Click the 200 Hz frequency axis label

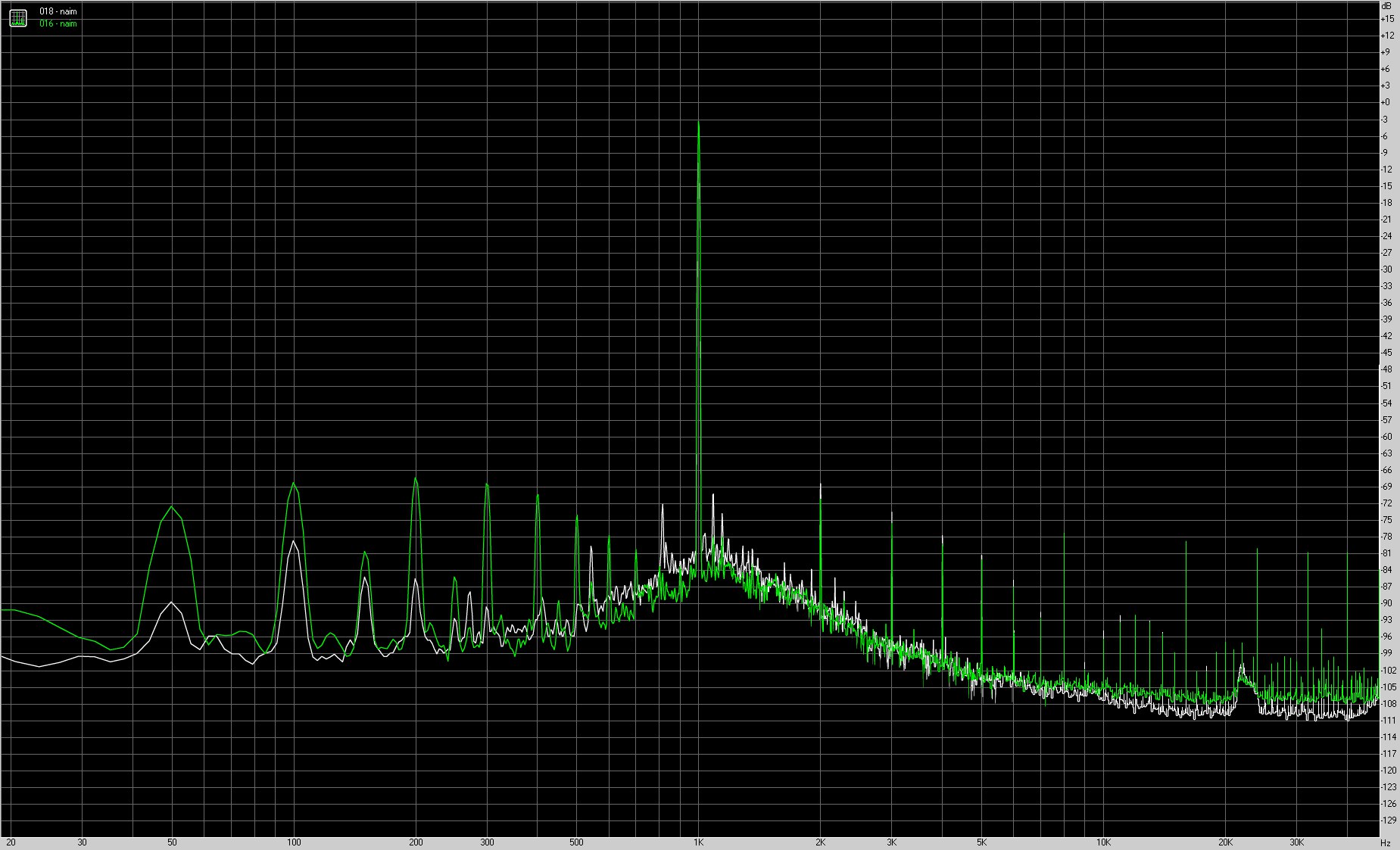(416, 842)
